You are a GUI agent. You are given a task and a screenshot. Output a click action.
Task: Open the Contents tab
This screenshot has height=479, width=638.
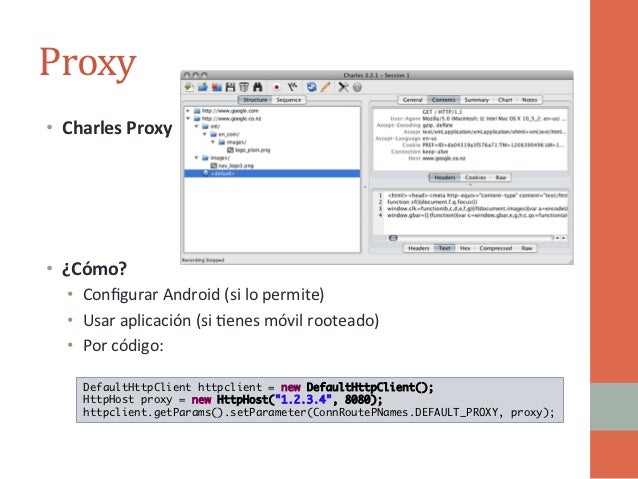(x=444, y=100)
